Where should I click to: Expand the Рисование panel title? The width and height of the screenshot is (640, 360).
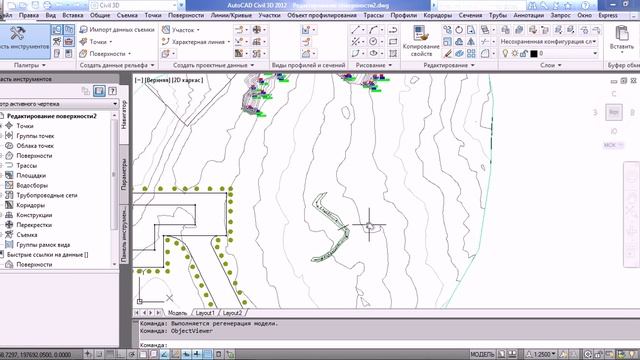pyautogui.click(x=373, y=65)
